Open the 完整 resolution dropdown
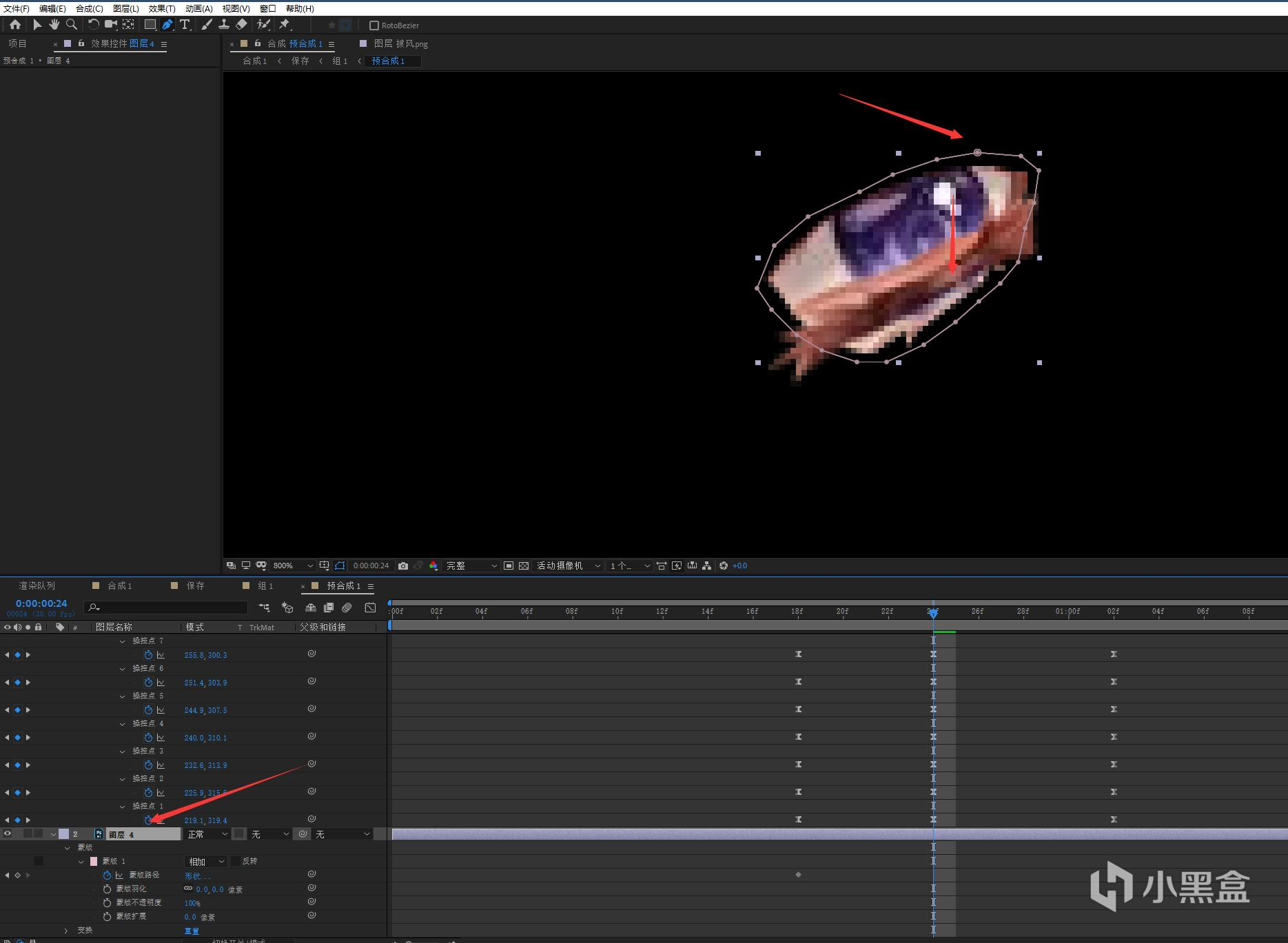Screen dimensions: 1288x943 [x=471, y=566]
